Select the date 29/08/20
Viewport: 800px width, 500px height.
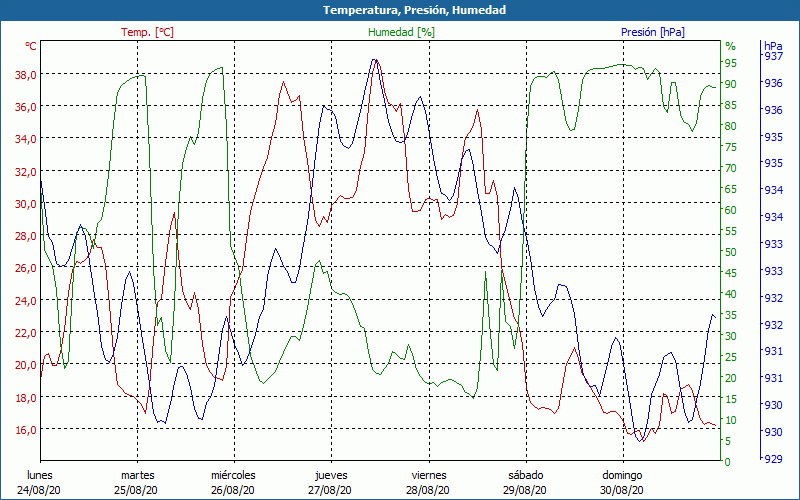(x=524, y=490)
